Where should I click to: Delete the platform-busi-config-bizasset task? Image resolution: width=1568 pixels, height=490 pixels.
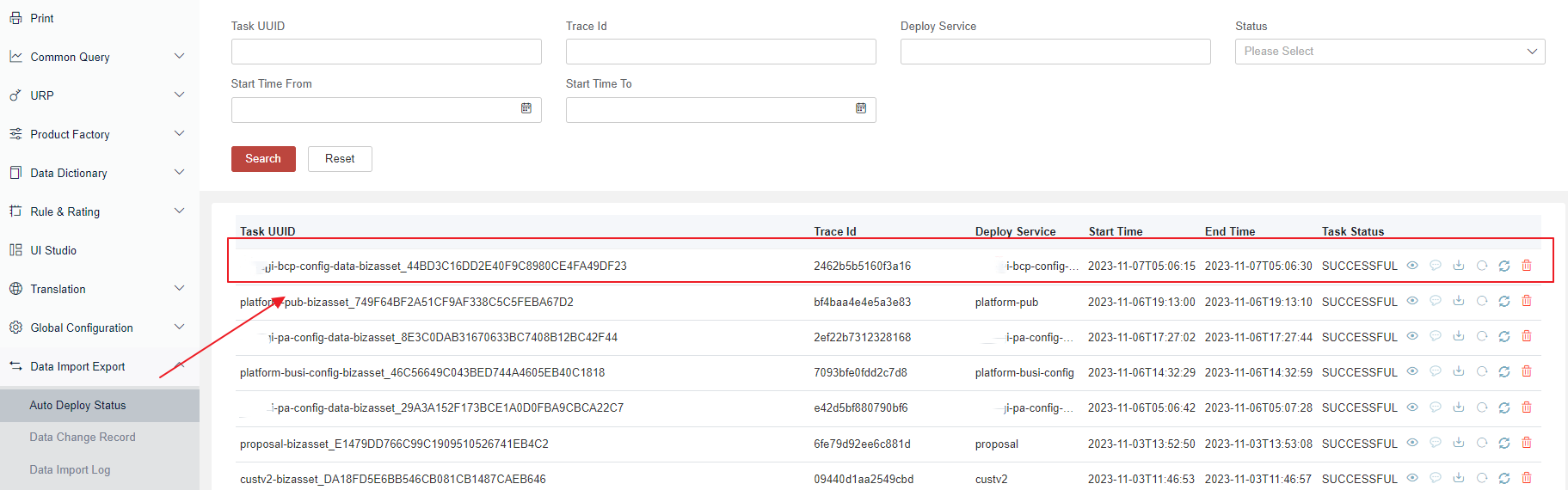pos(1527,371)
